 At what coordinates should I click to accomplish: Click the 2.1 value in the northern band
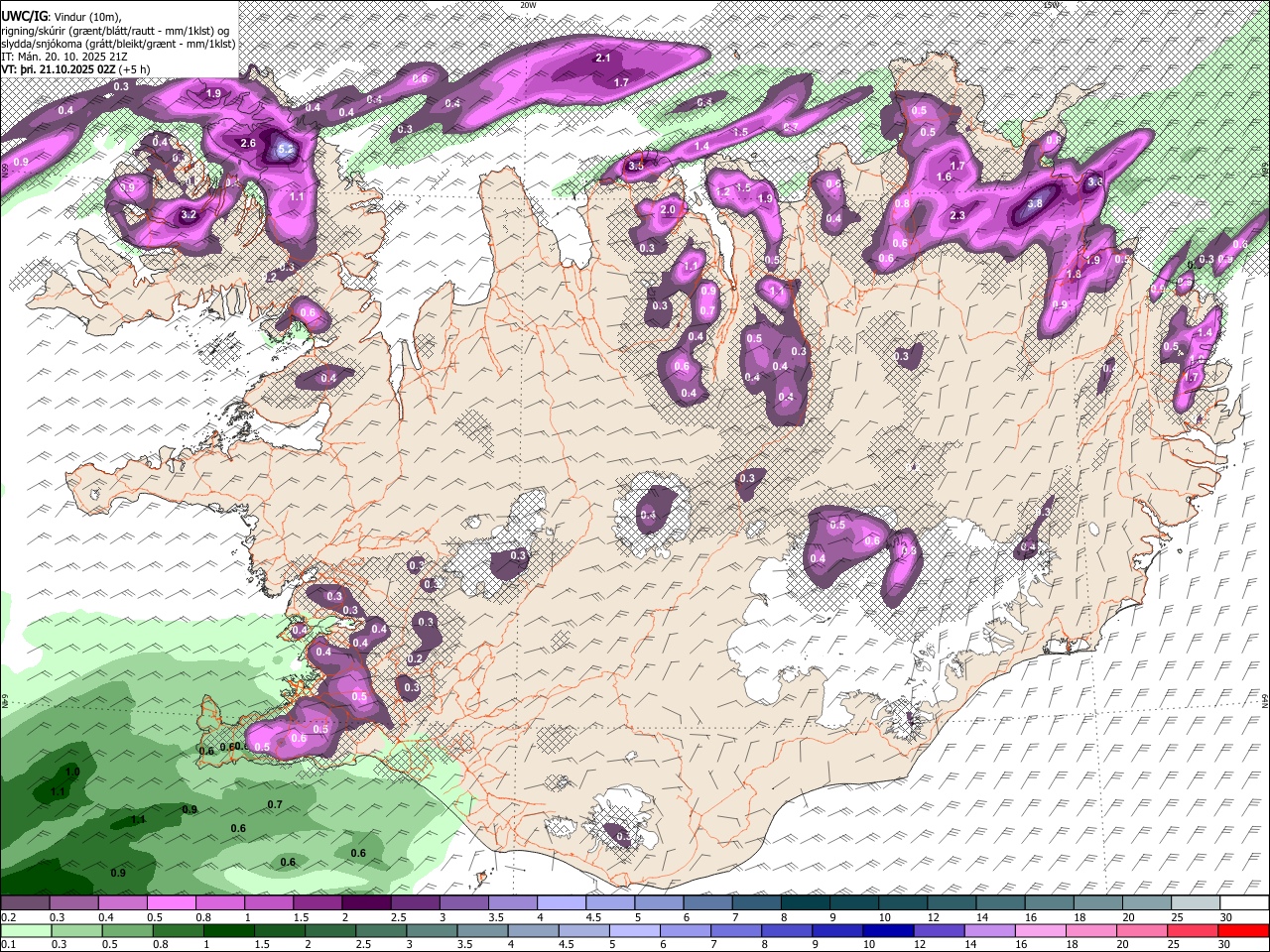602,59
